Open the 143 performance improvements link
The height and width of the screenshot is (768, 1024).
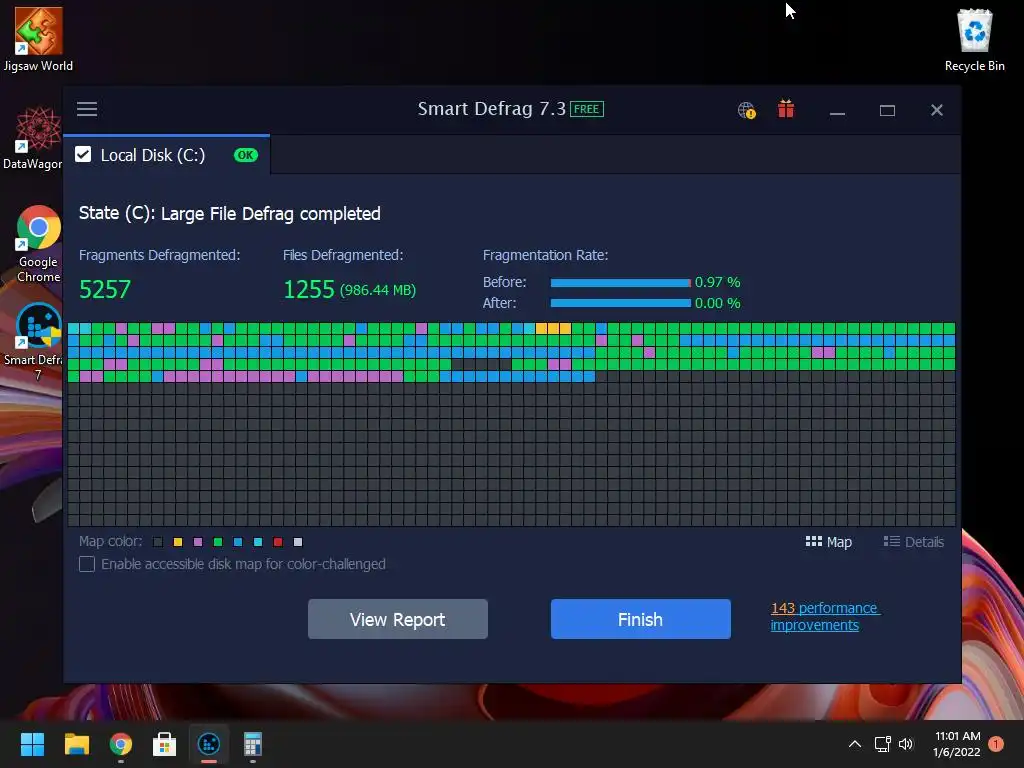(x=825, y=616)
